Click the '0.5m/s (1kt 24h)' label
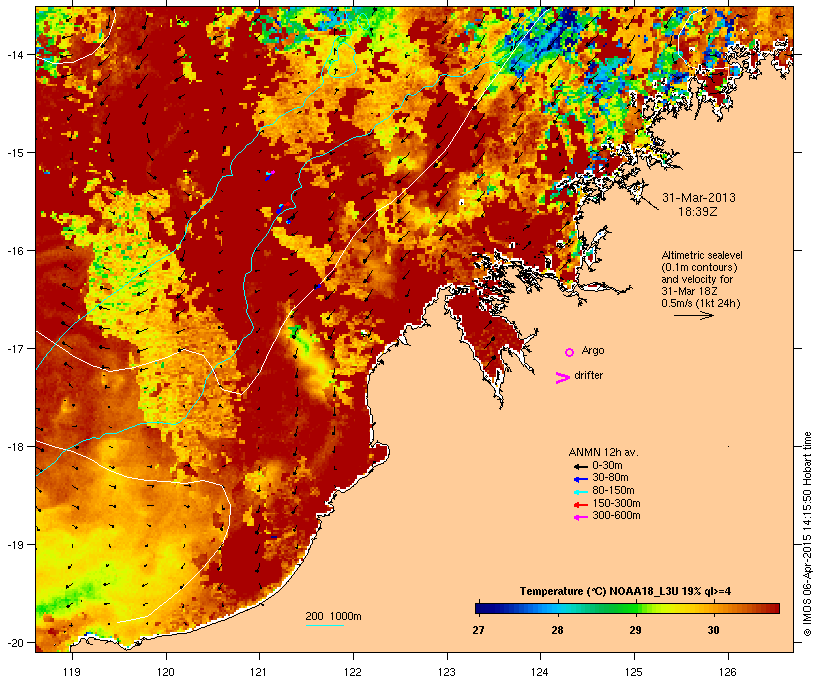 pos(701,303)
